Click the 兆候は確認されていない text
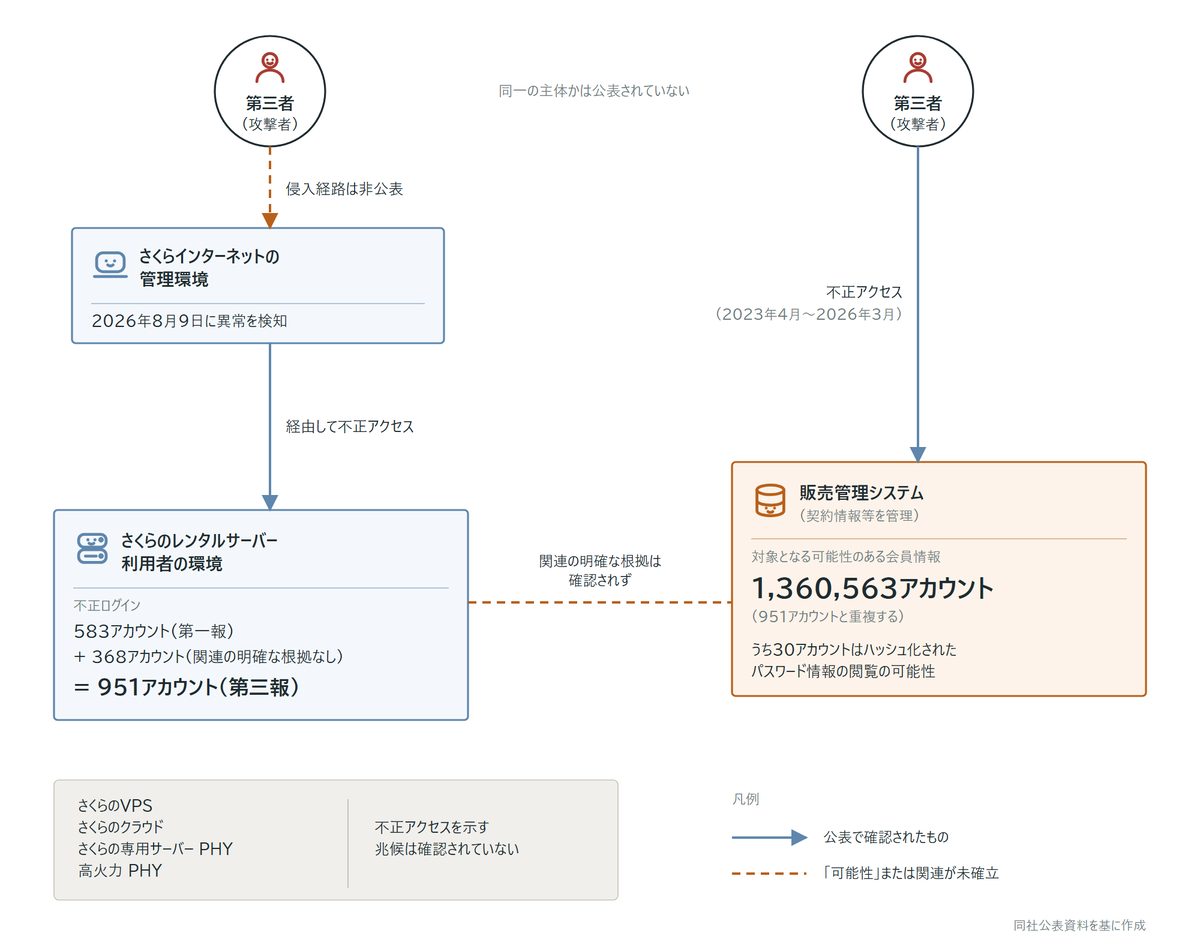Screen dimensions: 1200x948 tap(447, 849)
